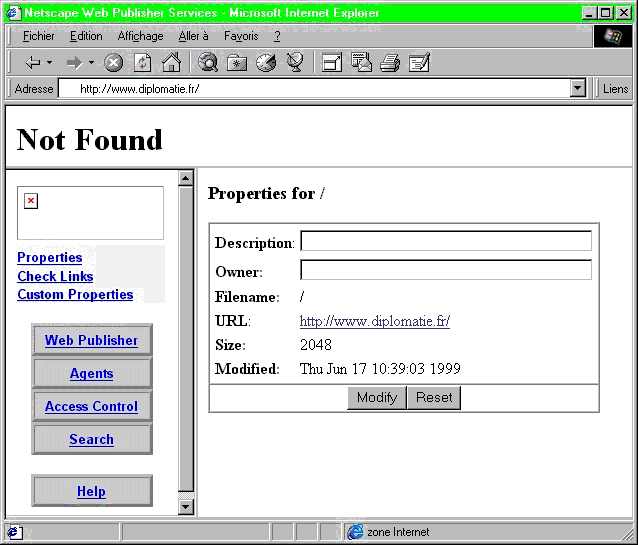Open Access Control

coord(92,406)
